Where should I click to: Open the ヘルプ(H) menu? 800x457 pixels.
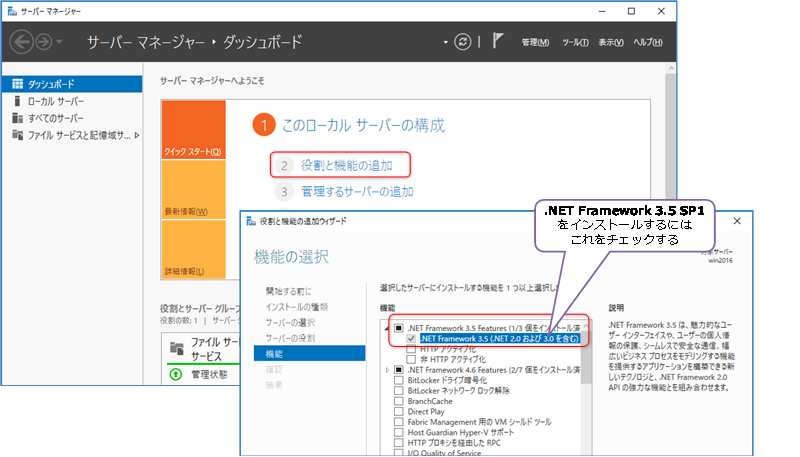tap(647, 42)
